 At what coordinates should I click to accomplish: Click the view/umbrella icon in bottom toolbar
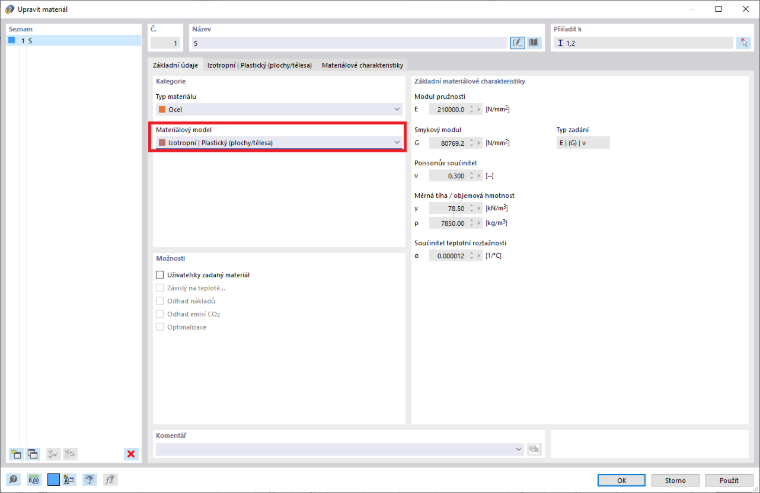click(89, 479)
